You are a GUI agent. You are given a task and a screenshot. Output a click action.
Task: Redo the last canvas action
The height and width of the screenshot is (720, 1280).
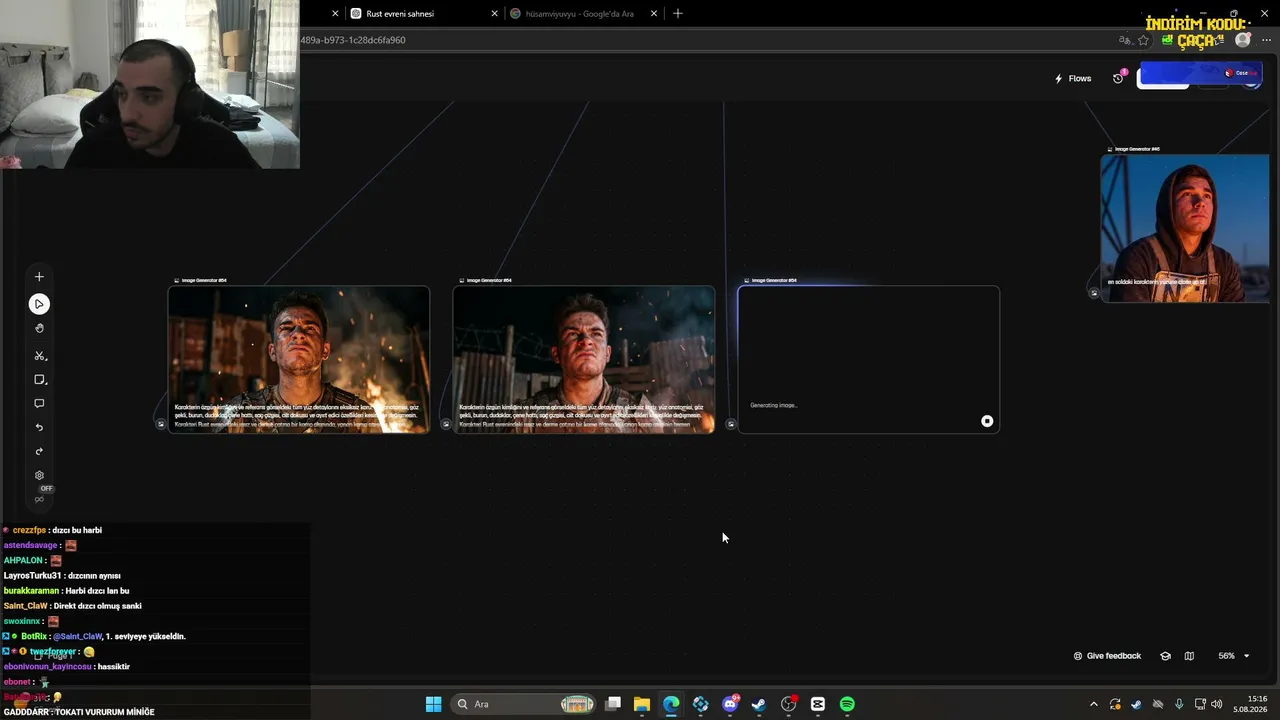[39, 452]
